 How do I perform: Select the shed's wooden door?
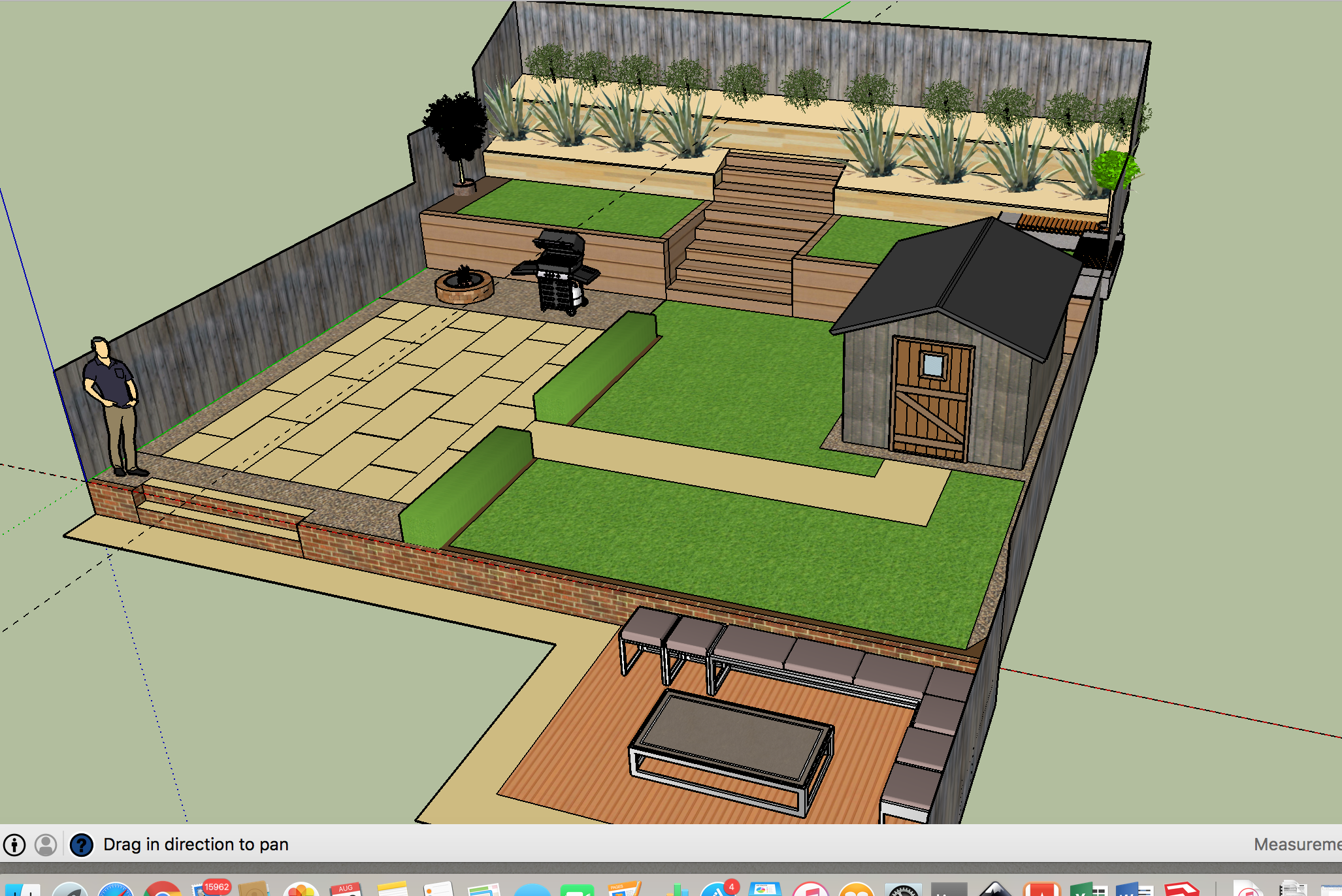[932, 398]
